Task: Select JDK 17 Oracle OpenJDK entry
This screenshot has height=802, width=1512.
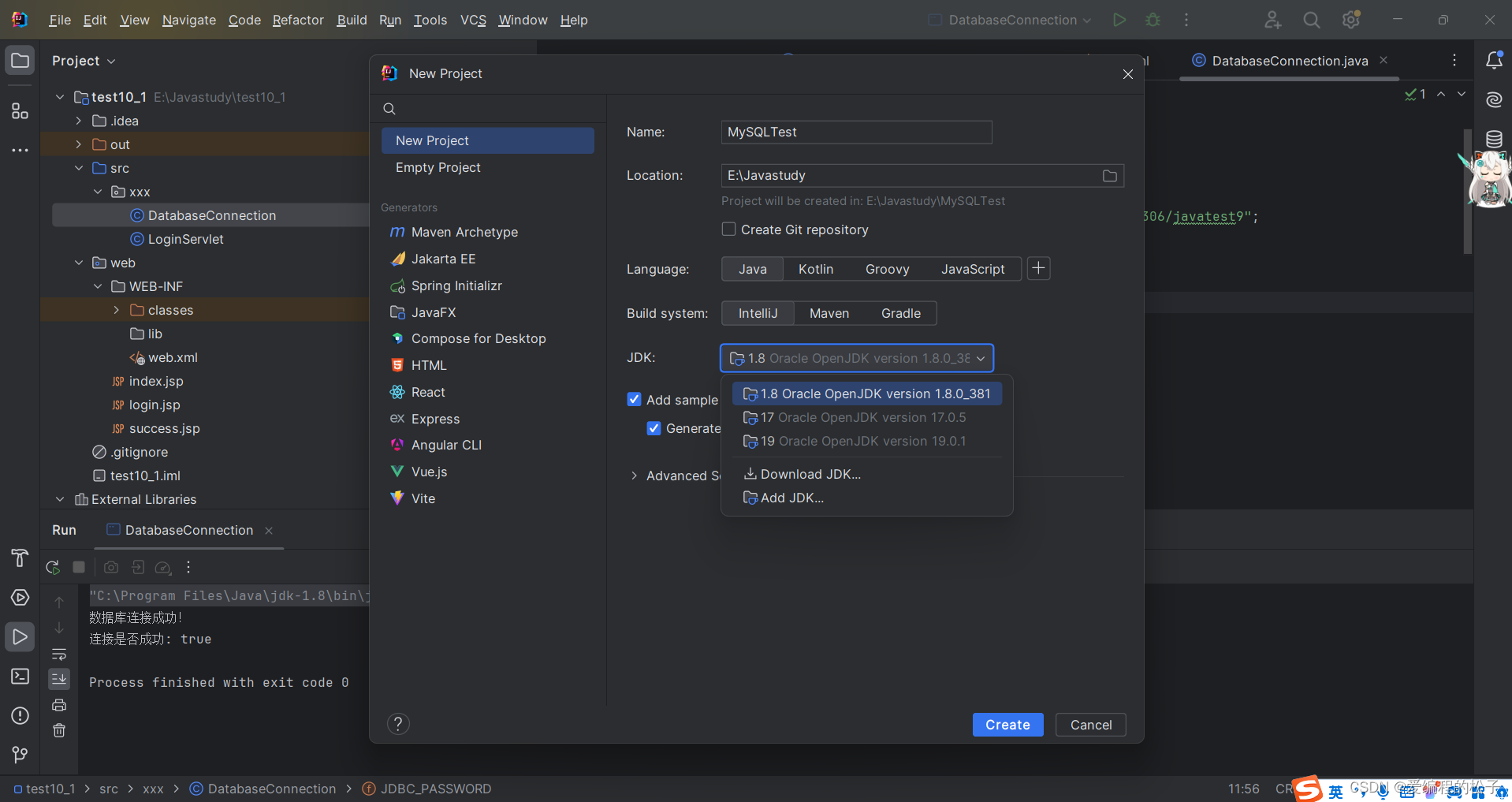Action: 867,417
